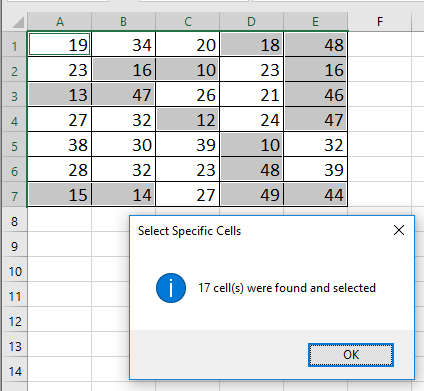
Task: Select column A header
Action: pos(60,22)
